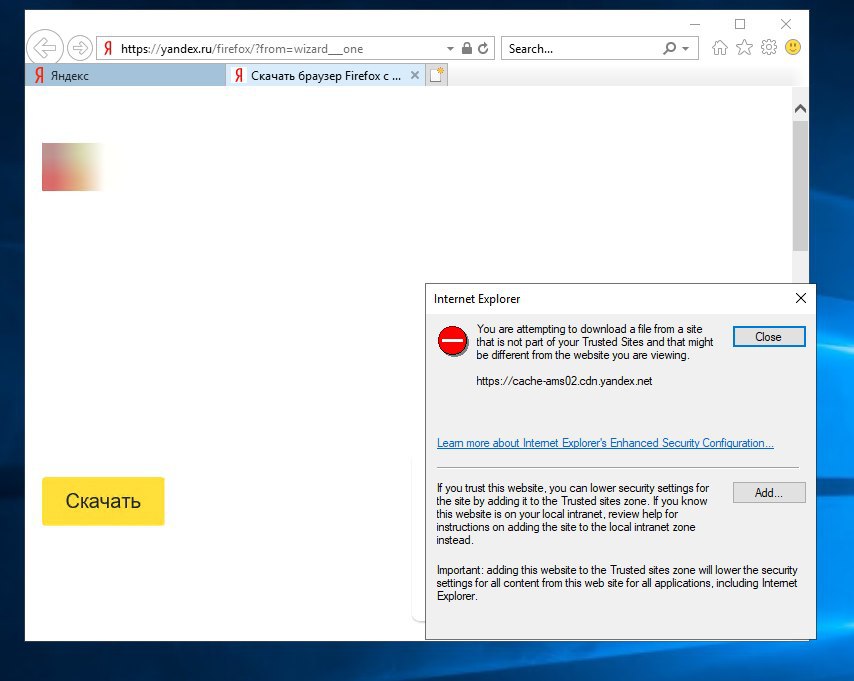Dismiss the Internet Explorer dialog with X
Image resolution: width=854 pixels, height=681 pixels.
800,298
